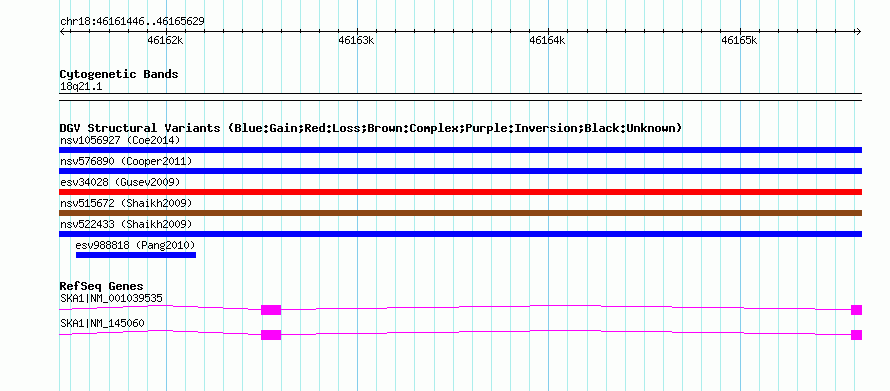This screenshot has width=890, height=391.
Task: Open the SKA1|NM_145060 transcript label
Action: tap(102, 323)
